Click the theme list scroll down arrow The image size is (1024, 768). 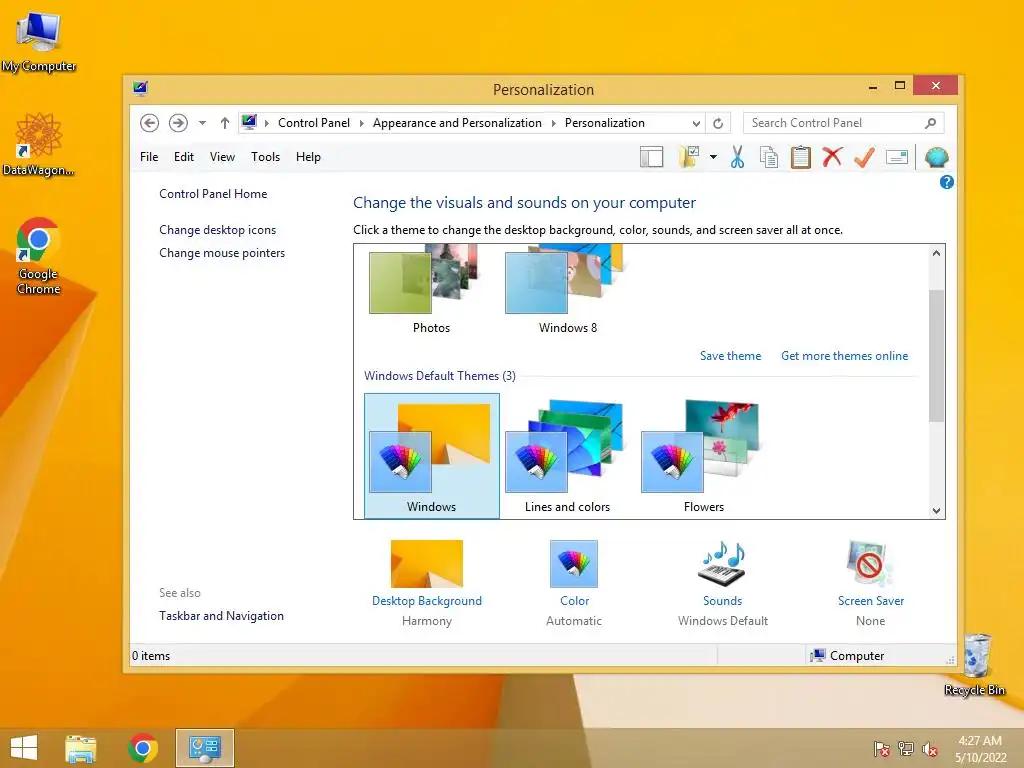936,511
